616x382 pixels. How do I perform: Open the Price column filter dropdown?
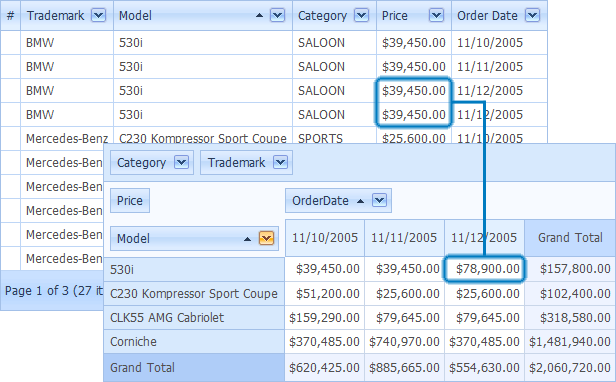pos(436,15)
